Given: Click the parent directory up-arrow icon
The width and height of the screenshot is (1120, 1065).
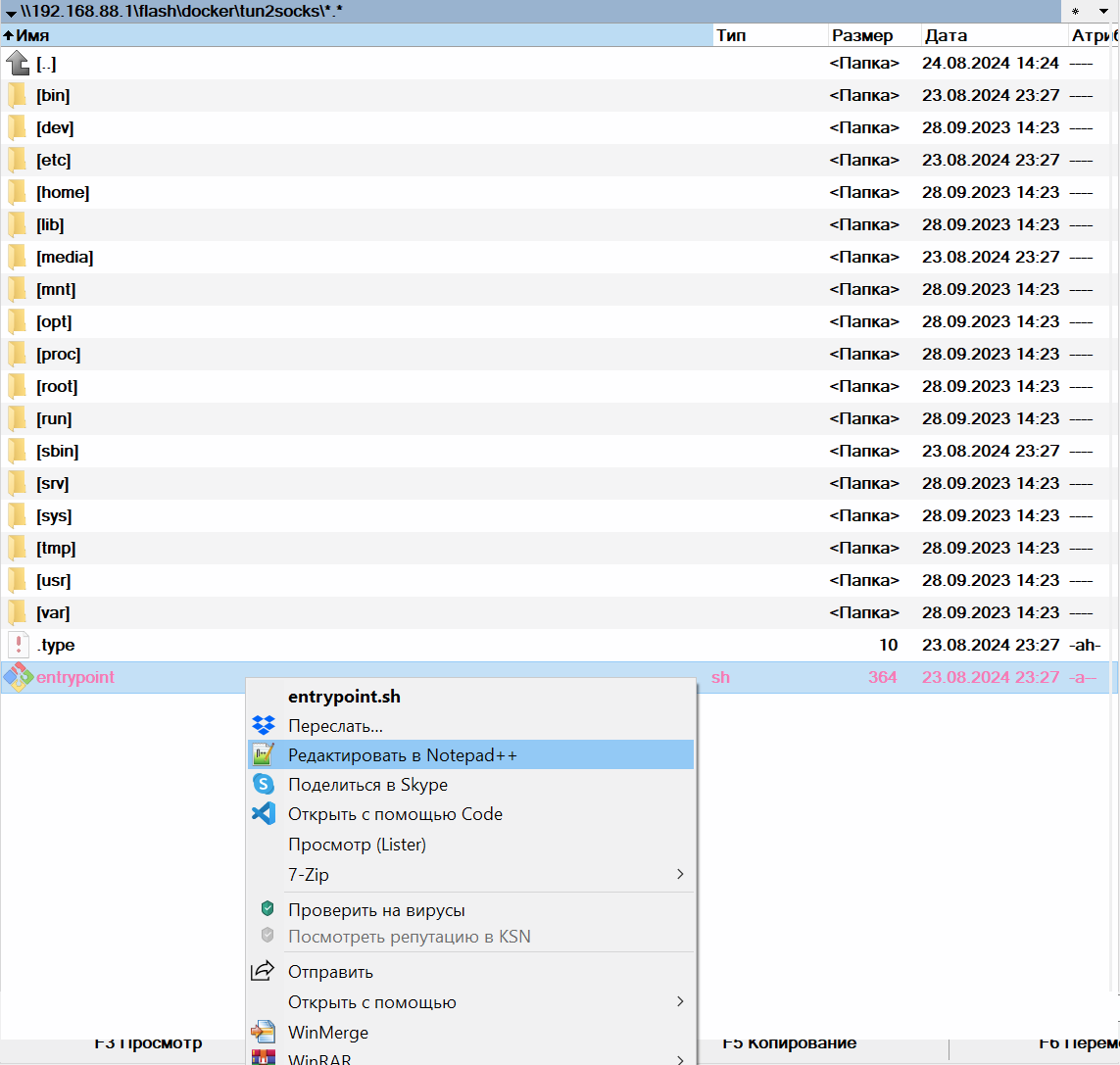Looking at the screenshot, I should (x=18, y=64).
